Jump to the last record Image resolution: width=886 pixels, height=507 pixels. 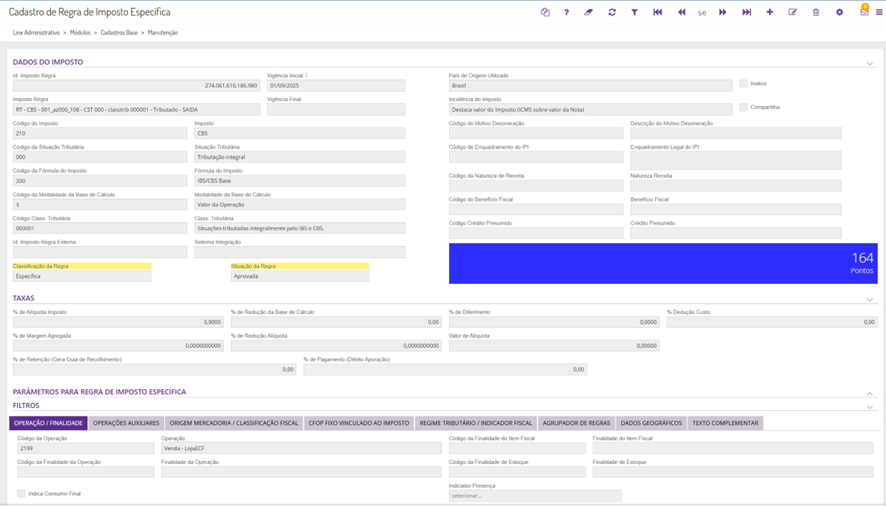(746, 12)
